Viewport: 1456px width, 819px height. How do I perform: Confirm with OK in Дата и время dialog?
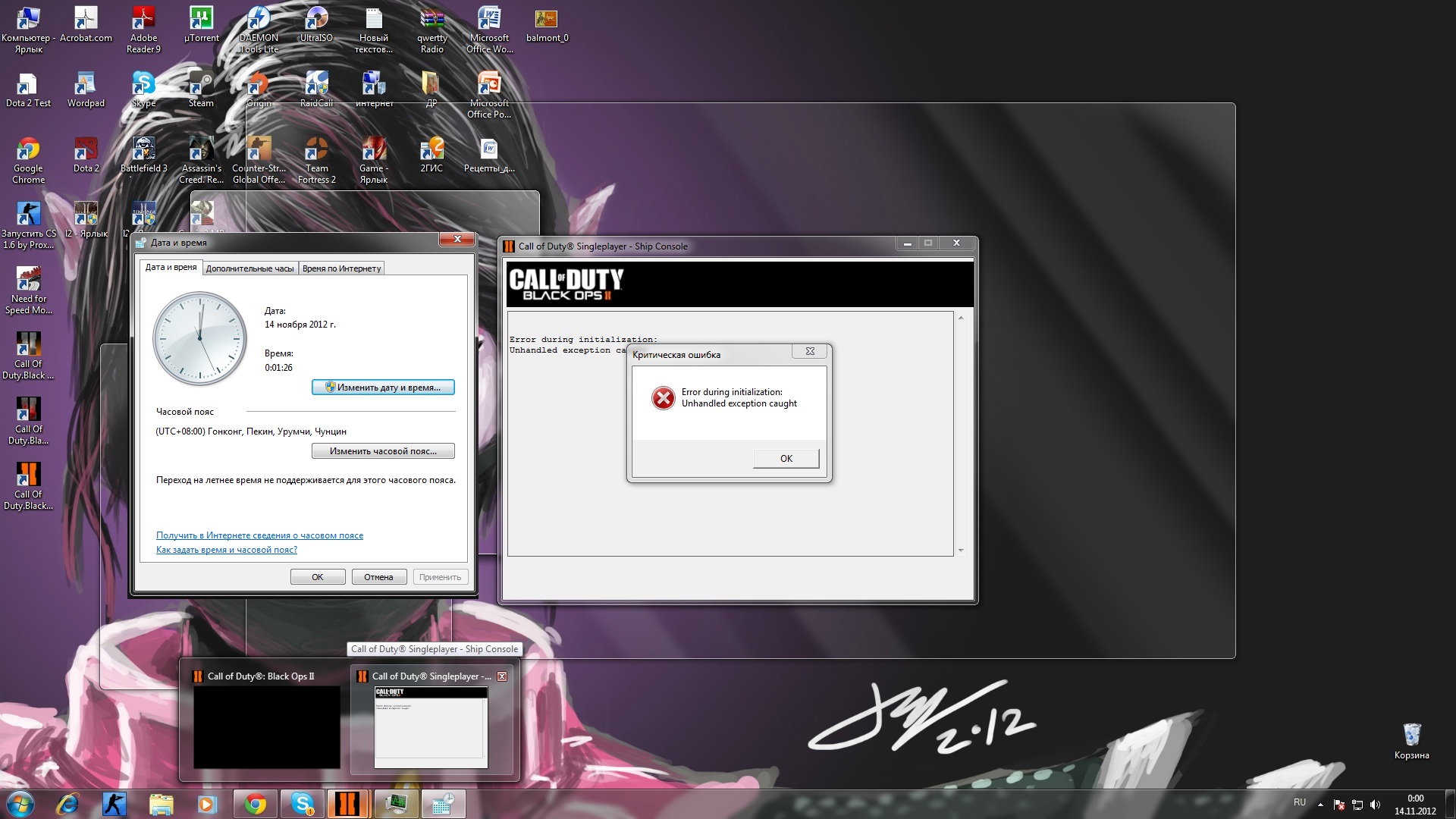coord(318,577)
